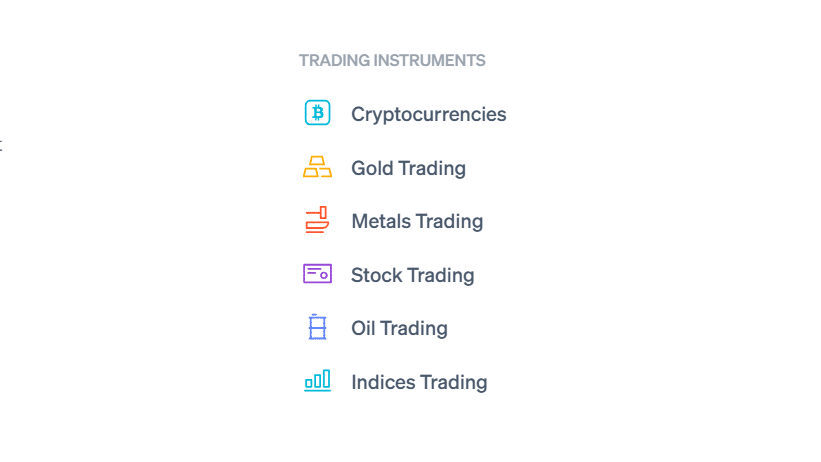Click the purple certificate Stock Trading icon

(317, 273)
